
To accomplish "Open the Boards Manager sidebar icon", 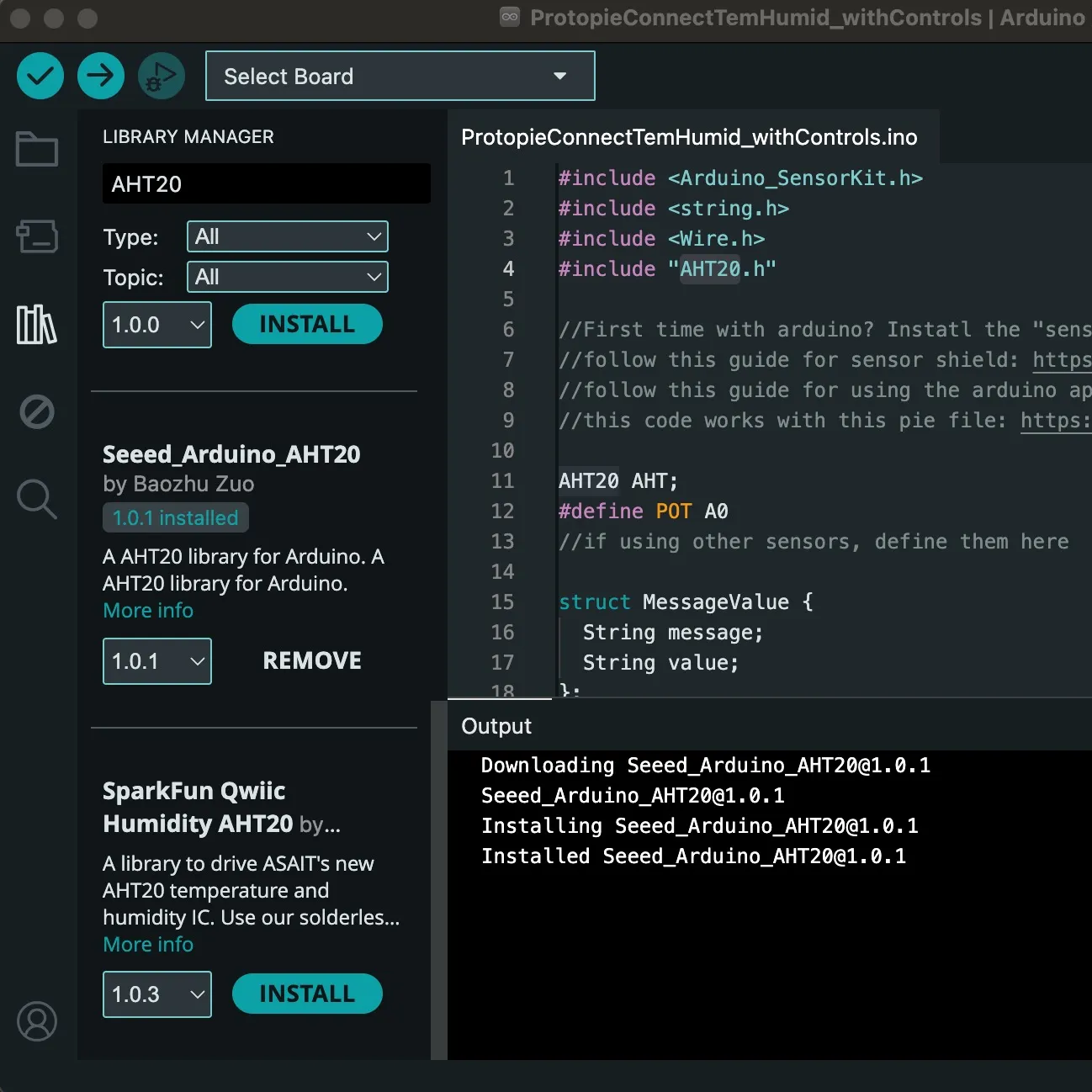I will 36,236.
